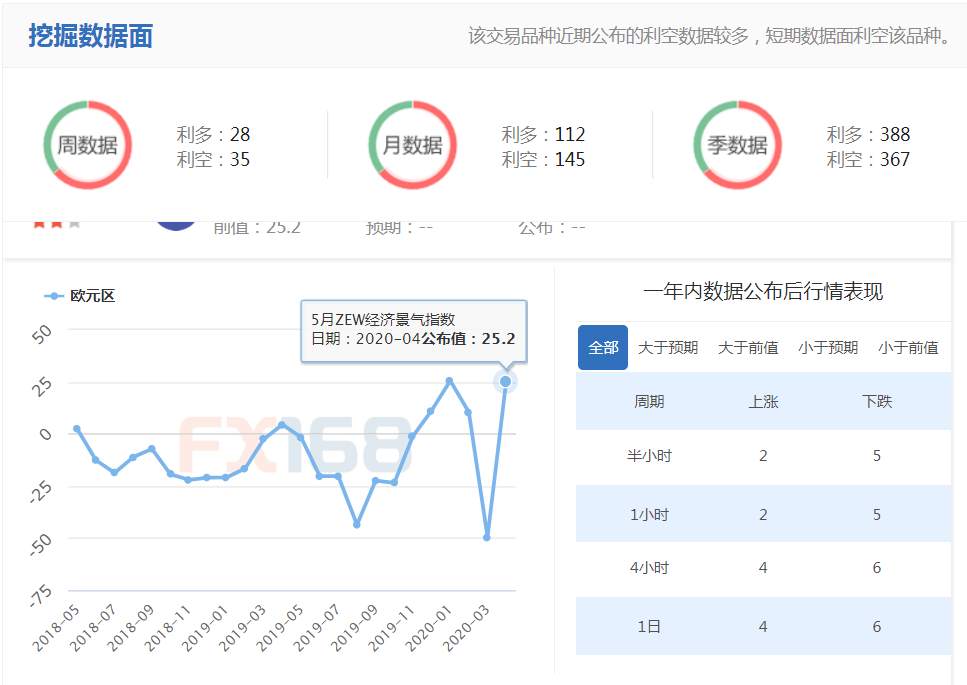Switch to the 大于预期 tab
967x685 pixels.
pyautogui.click(x=668, y=348)
